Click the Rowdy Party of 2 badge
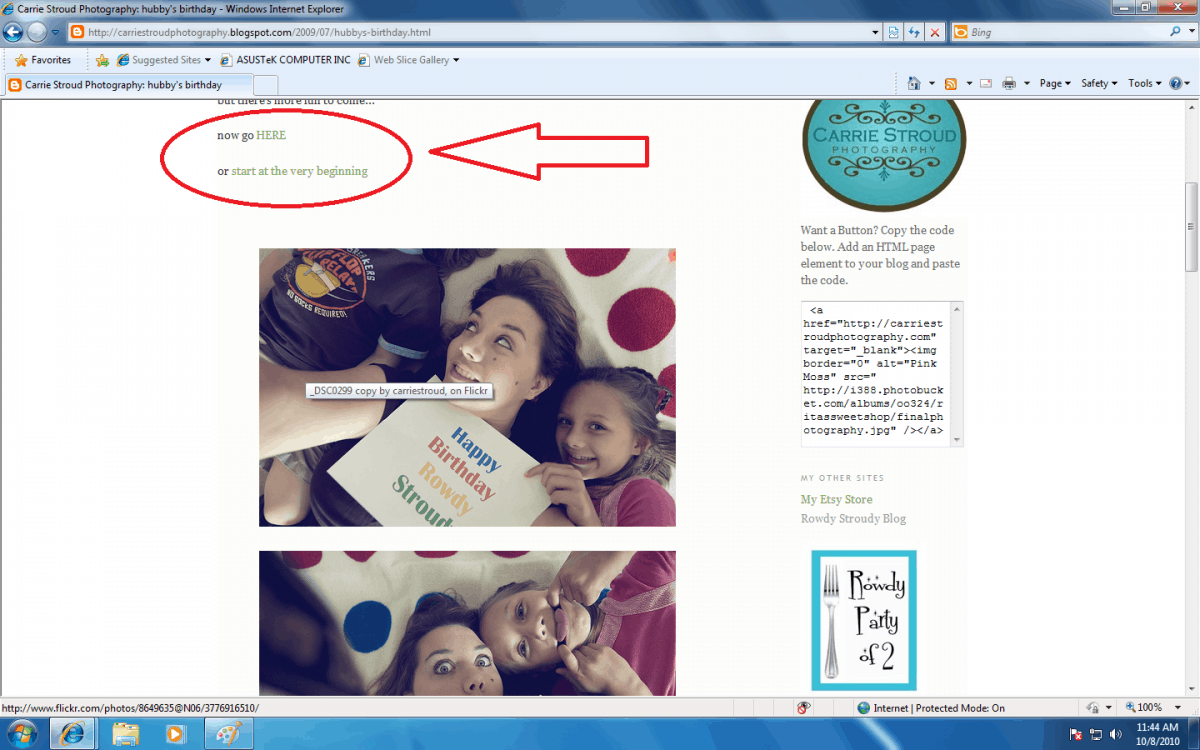This screenshot has height=750, width=1200. pos(864,620)
